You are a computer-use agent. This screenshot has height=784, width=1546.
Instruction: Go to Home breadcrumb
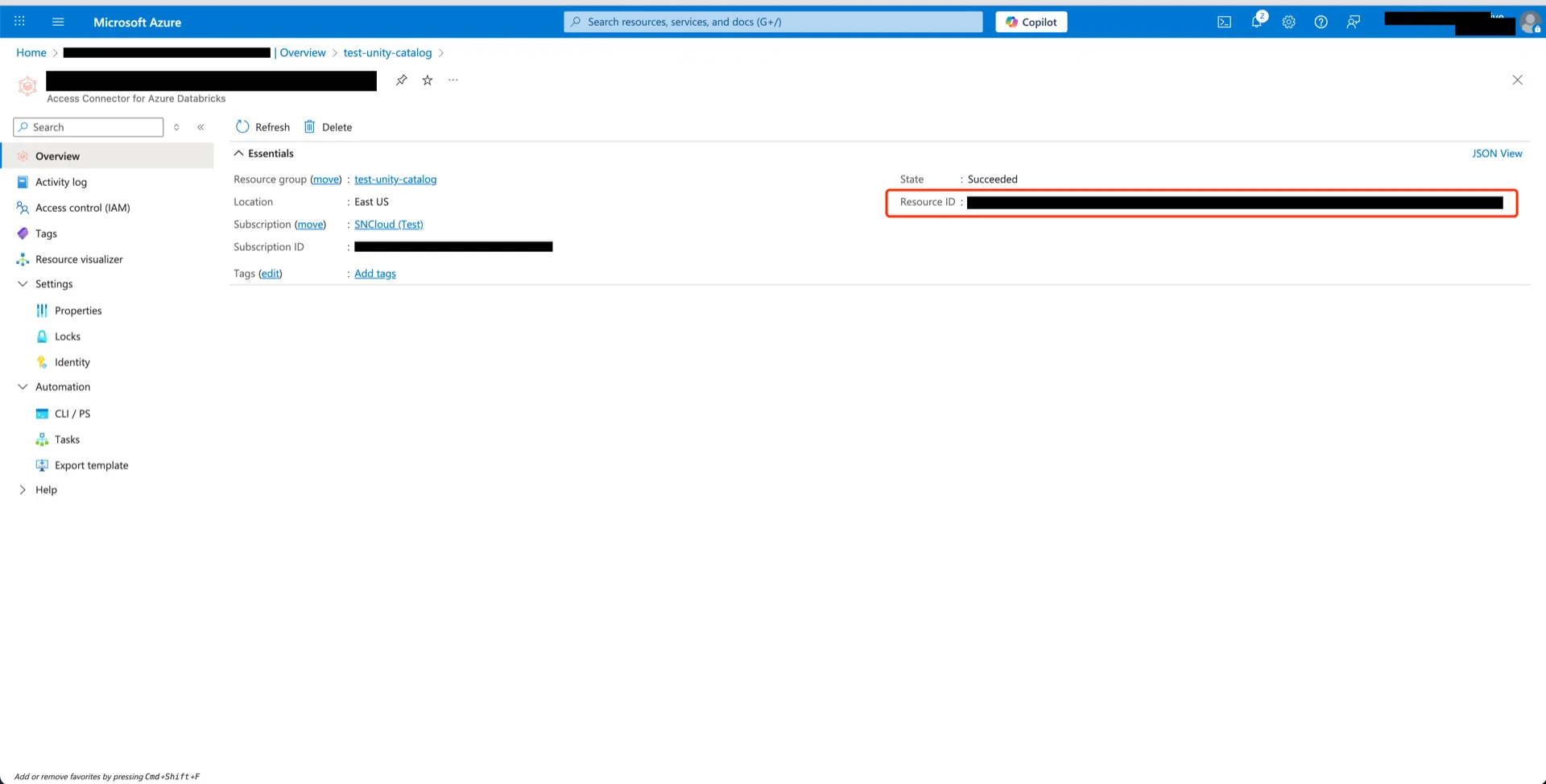pyautogui.click(x=31, y=52)
